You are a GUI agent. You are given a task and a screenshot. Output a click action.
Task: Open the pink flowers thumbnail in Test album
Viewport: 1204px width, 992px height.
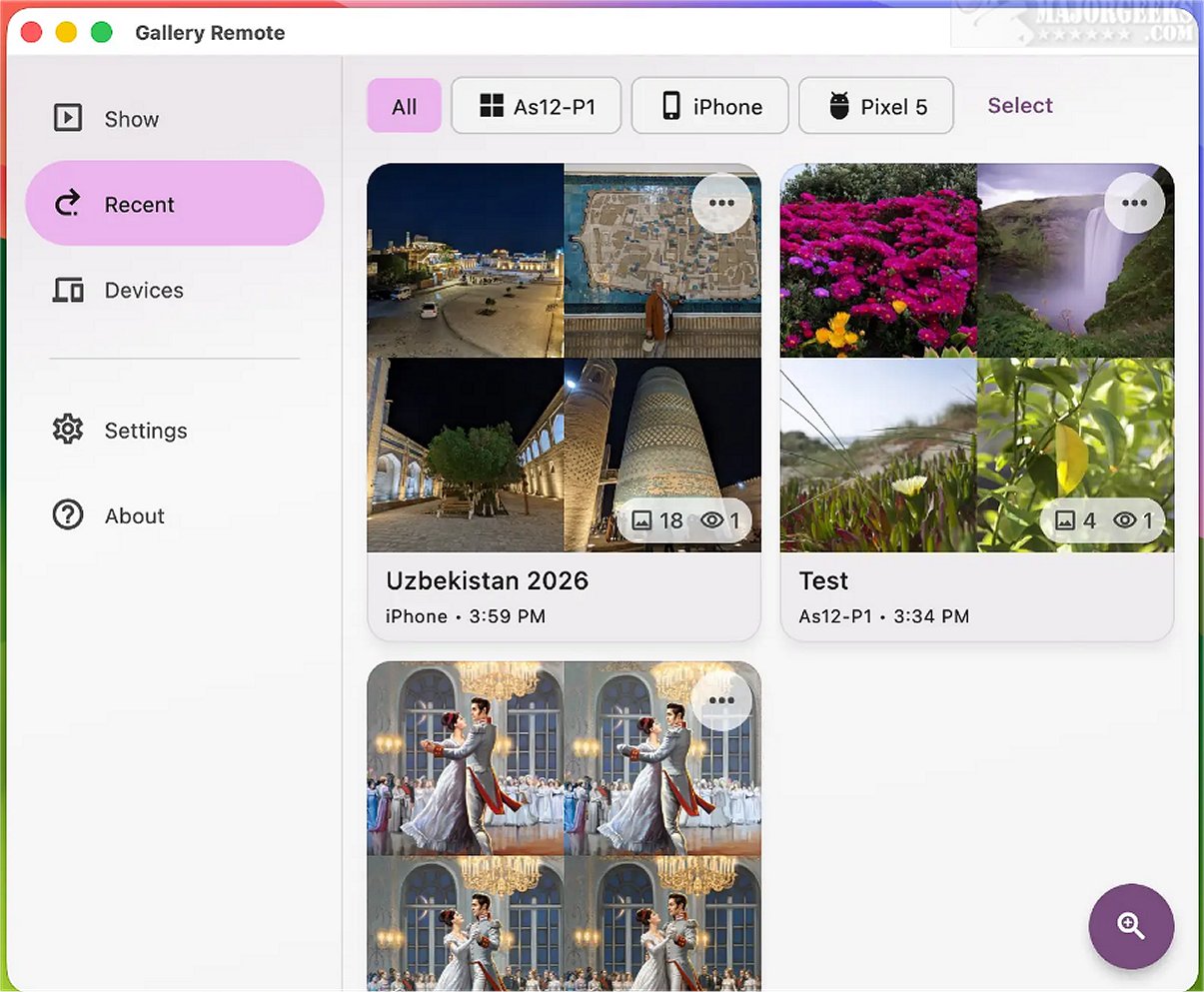click(878, 261)
